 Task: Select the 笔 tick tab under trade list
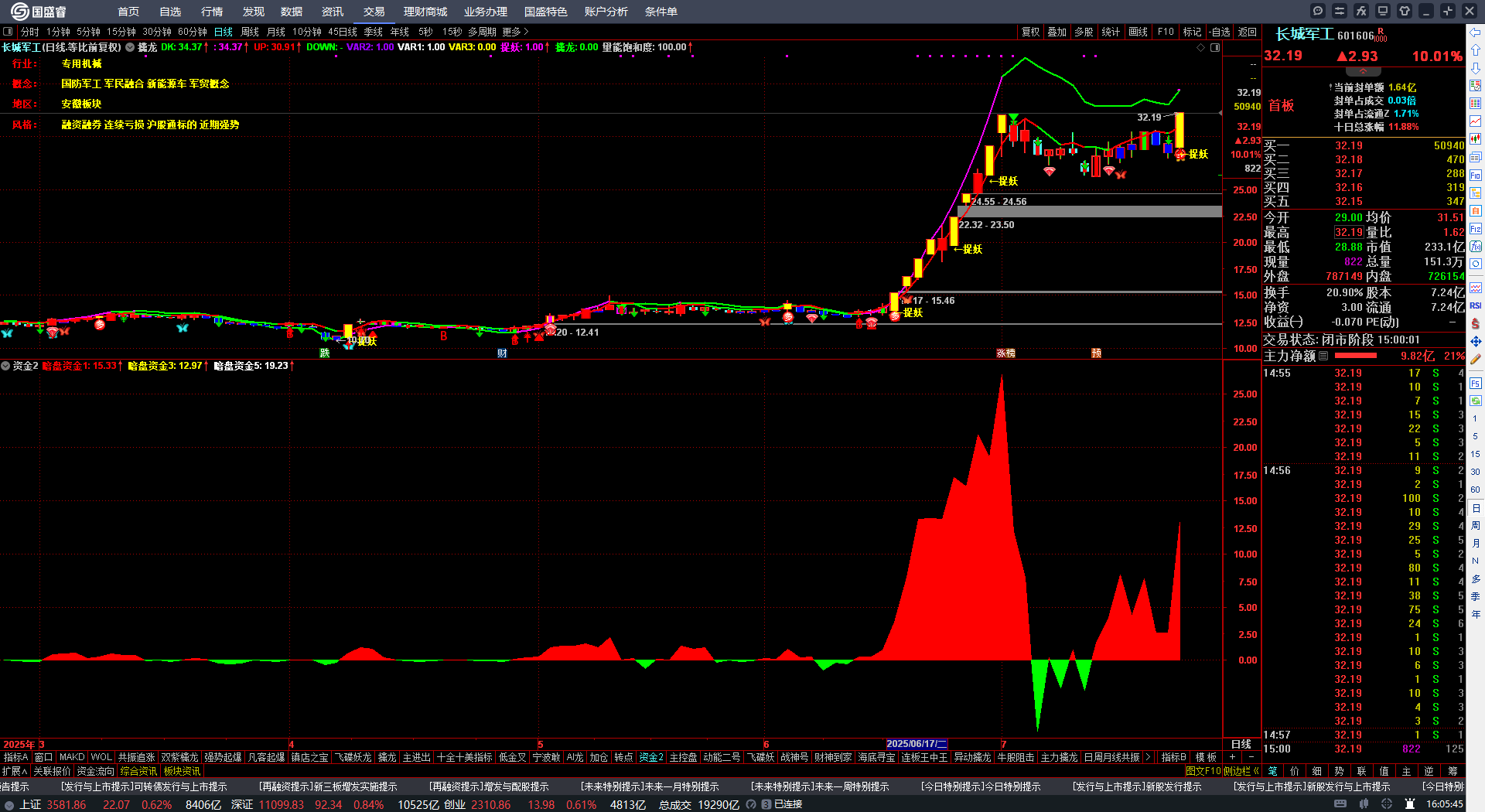coord(1273,771)
